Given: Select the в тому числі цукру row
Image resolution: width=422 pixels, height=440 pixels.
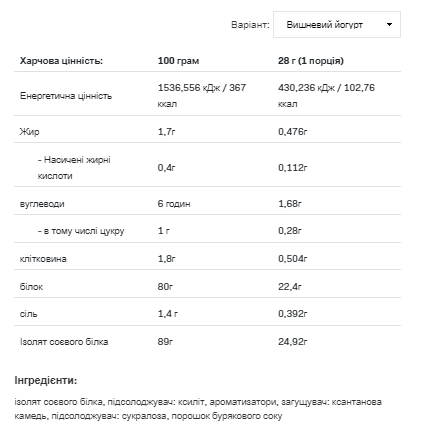Looking at the screenshot, I should (x=207, y=231).
